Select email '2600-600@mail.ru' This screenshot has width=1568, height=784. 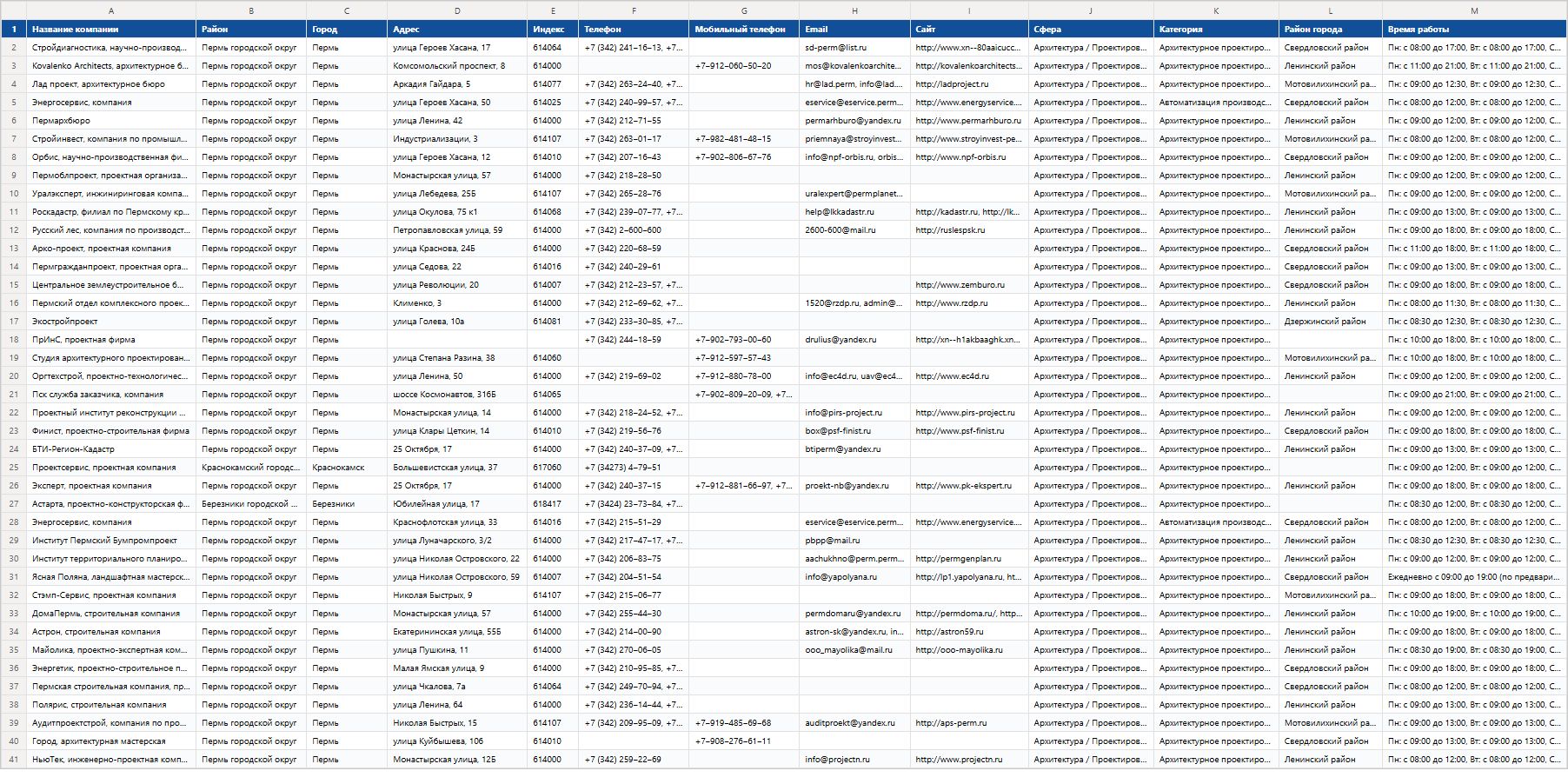(854, 229)
